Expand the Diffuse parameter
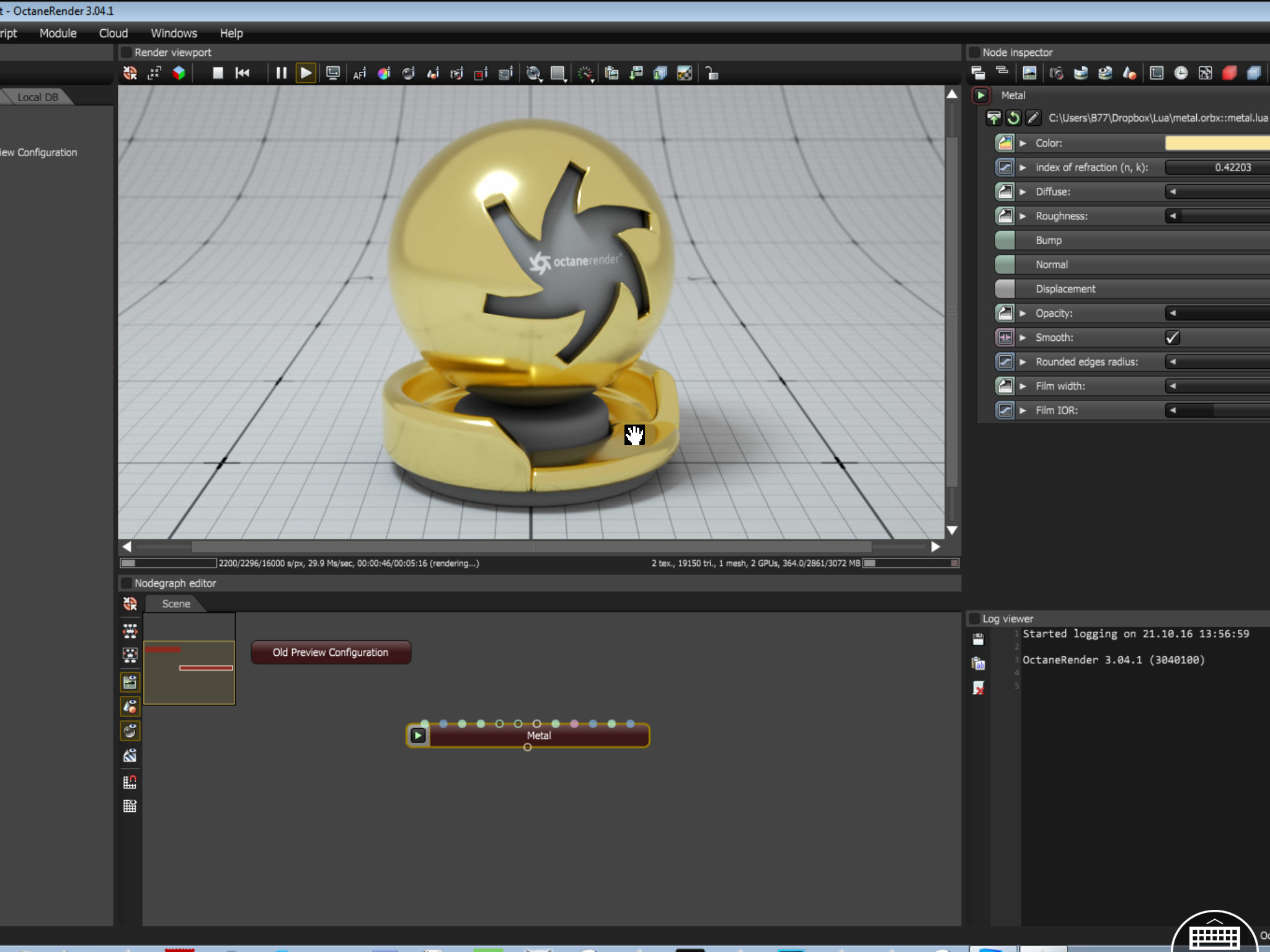Screen dimensions: 1270x952 click(x=1023, y=192)
